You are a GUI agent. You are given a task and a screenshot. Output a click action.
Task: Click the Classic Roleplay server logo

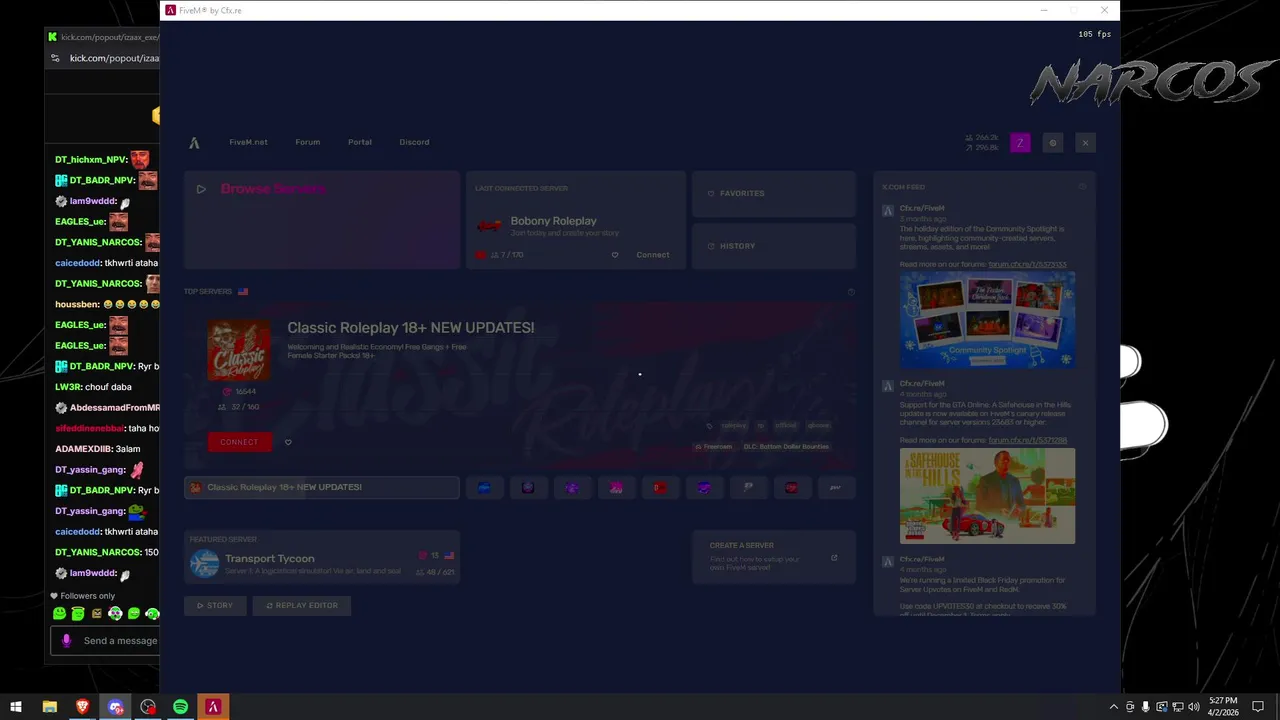[239, 350]
